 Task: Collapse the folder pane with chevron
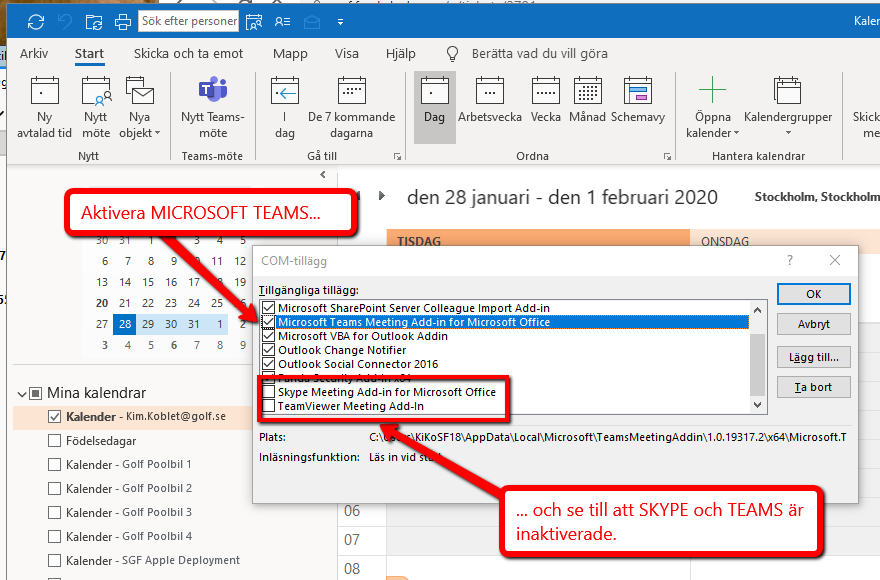click(x=323, y=175)
